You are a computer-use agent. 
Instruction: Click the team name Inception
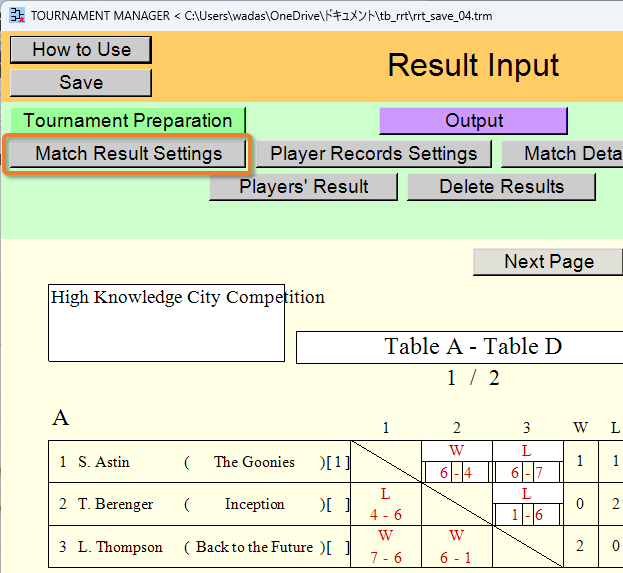tap(254, 504)
